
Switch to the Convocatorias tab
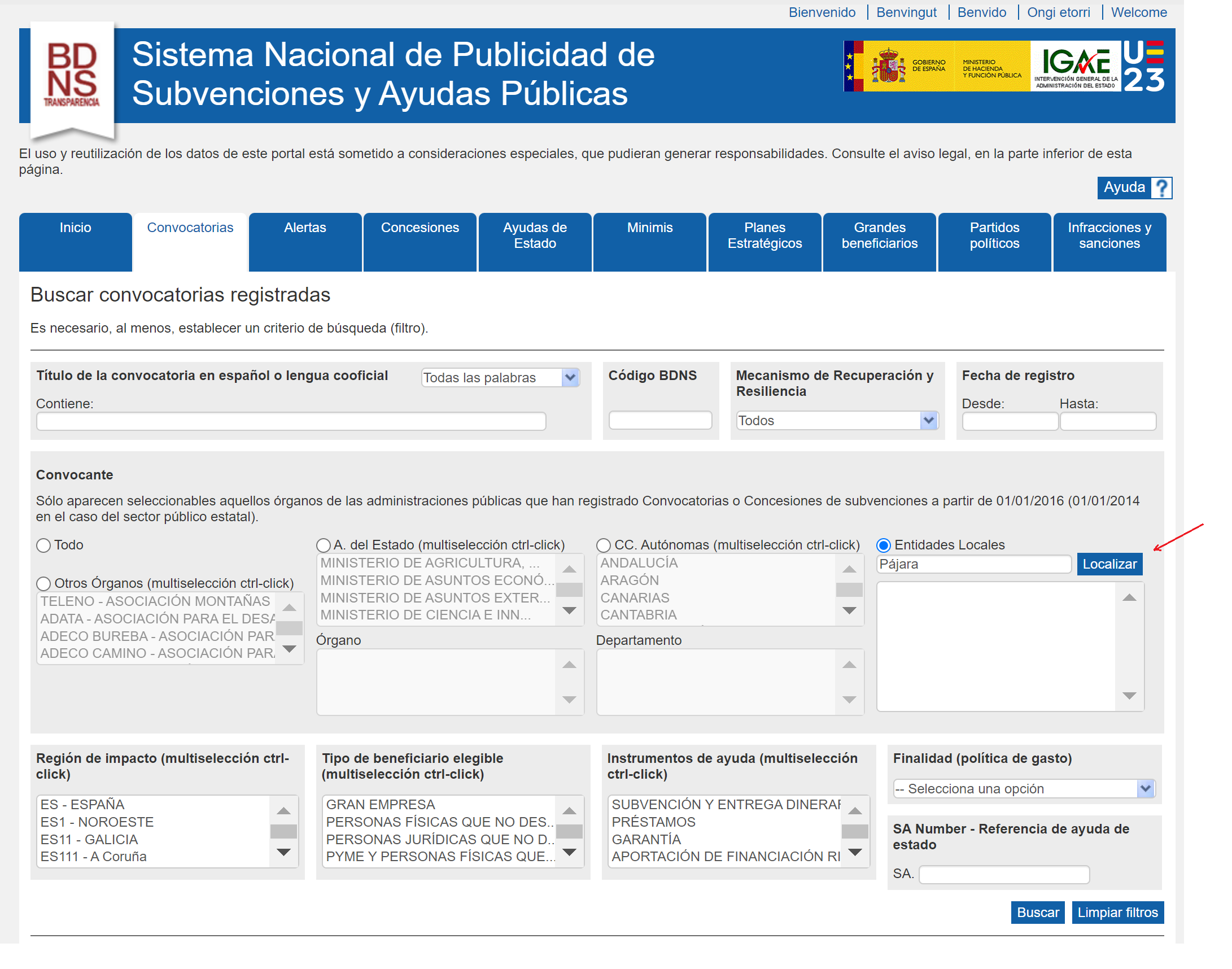(190, 242)
